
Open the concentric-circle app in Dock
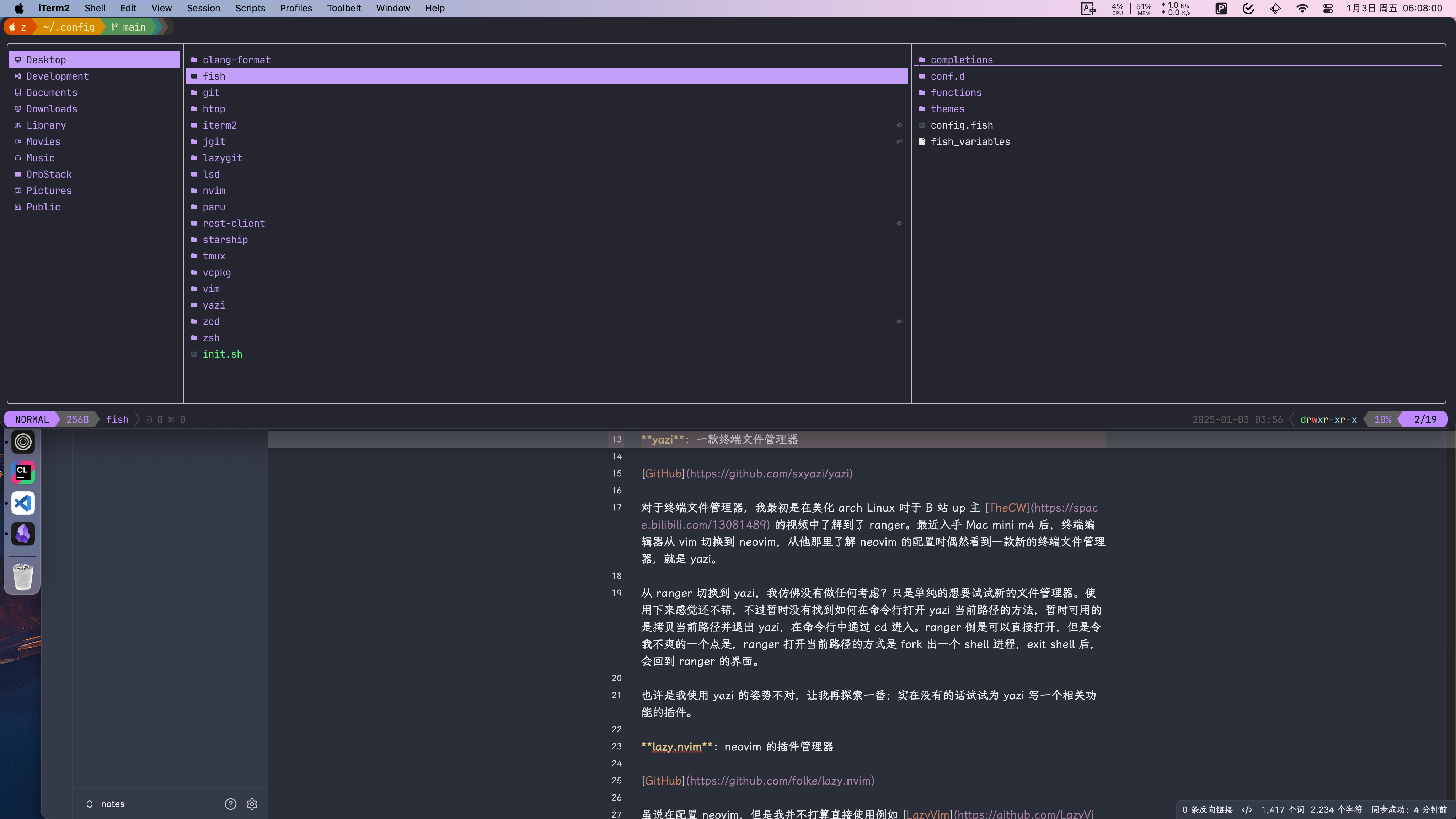point(23,442)
